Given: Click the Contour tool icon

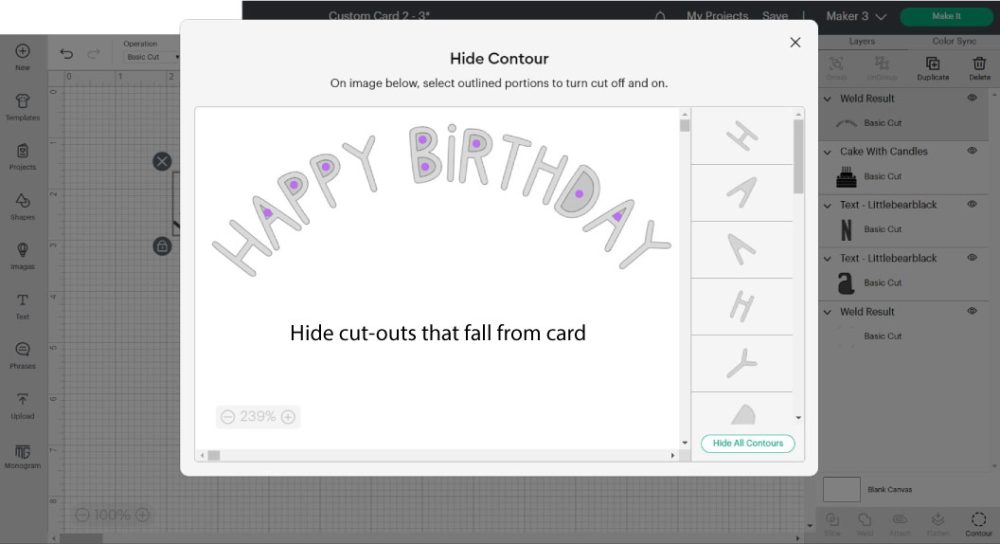Looking at the screenshot, I should point(978,524).
